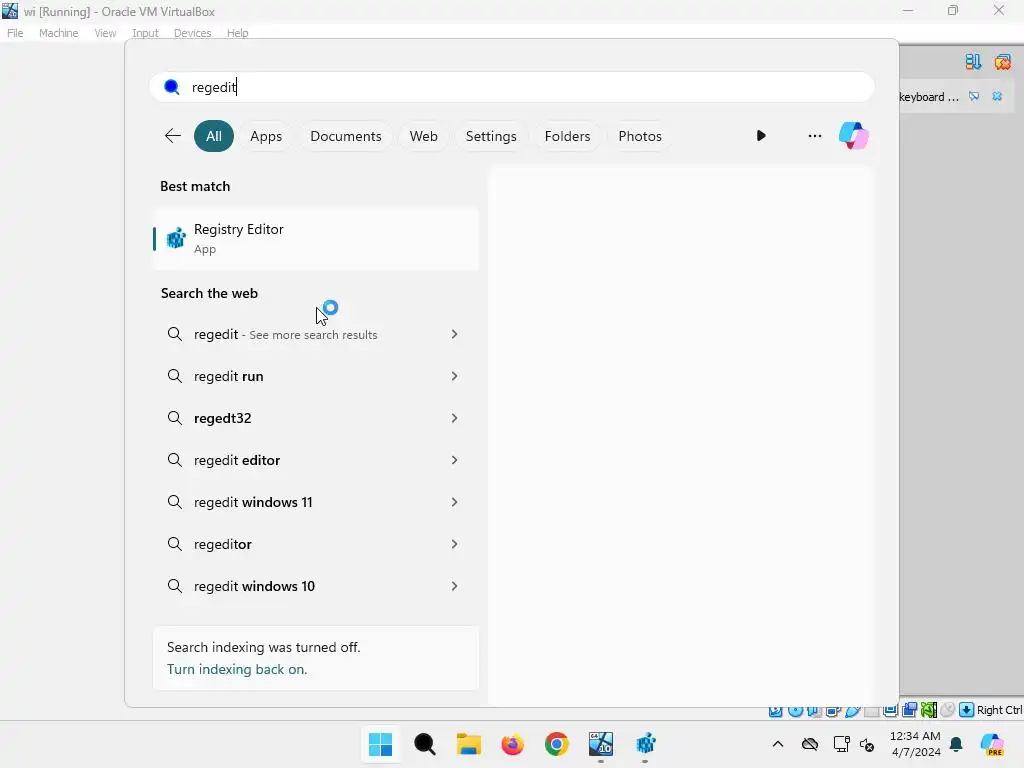Launch File Explorer from the taskbar
1024x768 pixels.
point(468,744)
